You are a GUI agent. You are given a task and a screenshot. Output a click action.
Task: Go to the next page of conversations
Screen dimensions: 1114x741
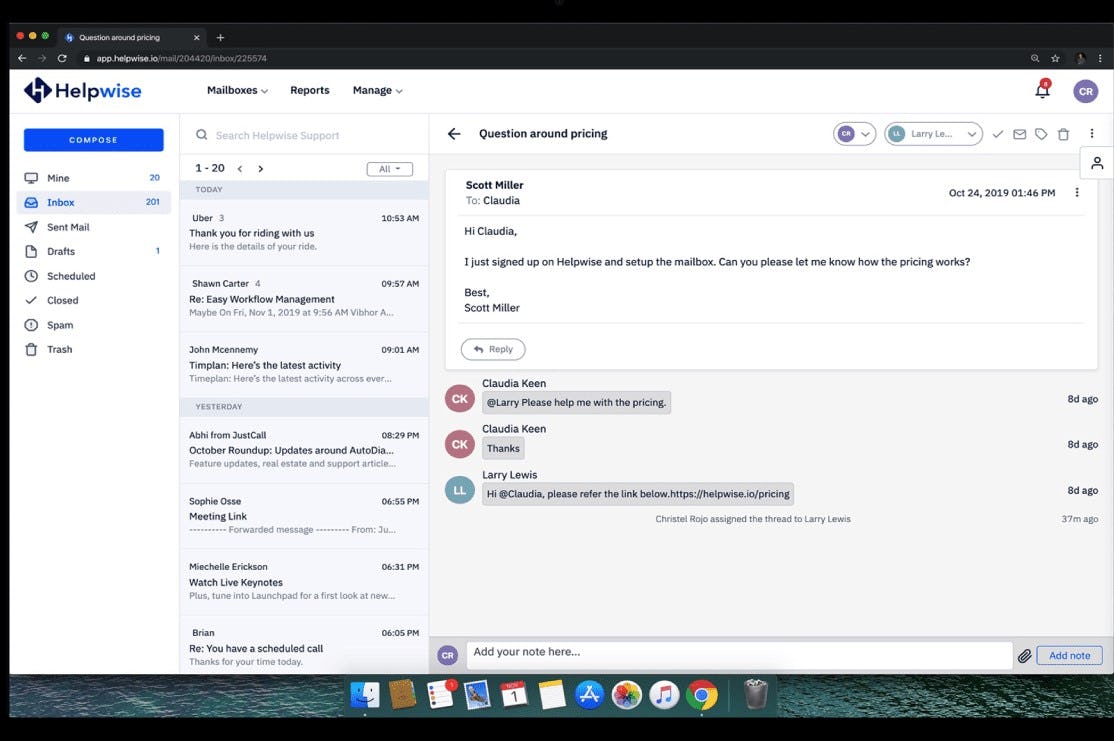(x=261, y=168)
